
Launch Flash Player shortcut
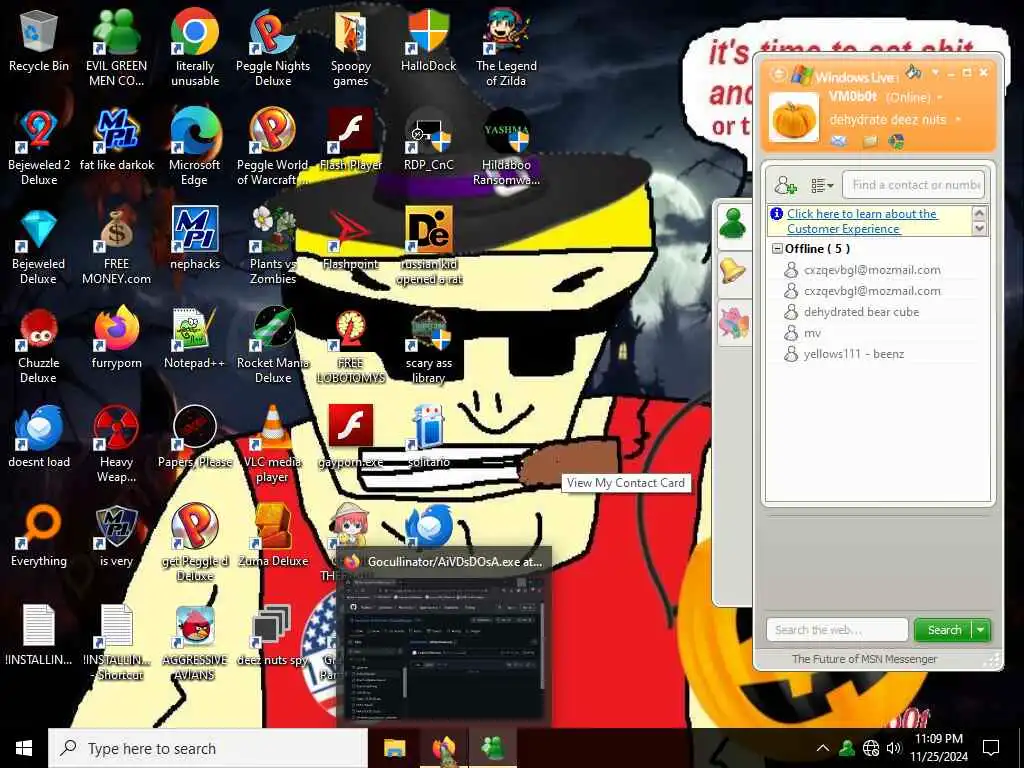(x=351, y=140)
